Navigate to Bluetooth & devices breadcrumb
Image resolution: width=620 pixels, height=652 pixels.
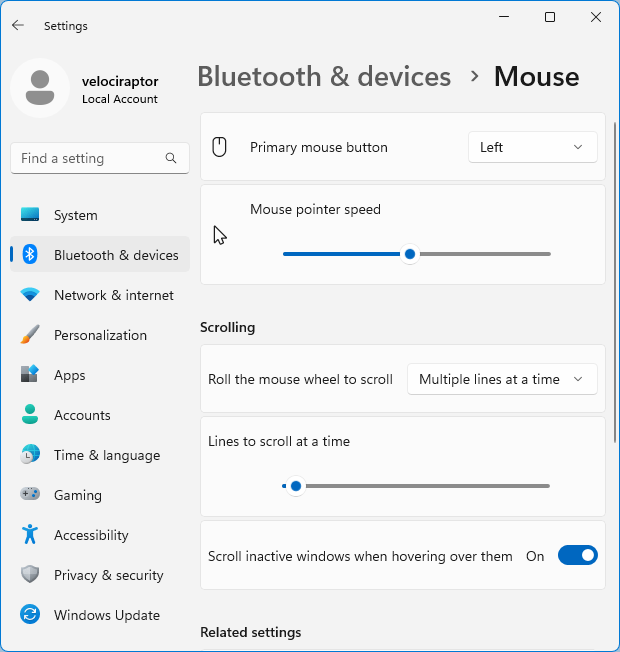[x=324, y=77]
